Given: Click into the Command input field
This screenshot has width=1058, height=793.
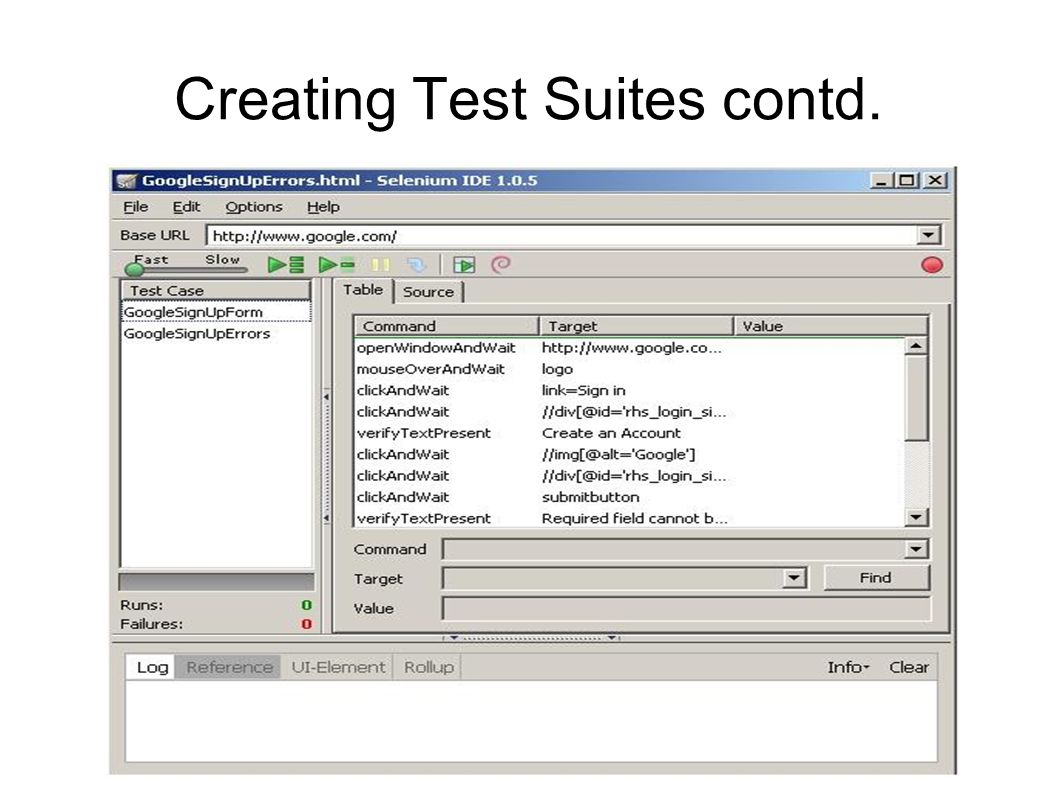Looking at the screenshot, I should pos(673,549).
